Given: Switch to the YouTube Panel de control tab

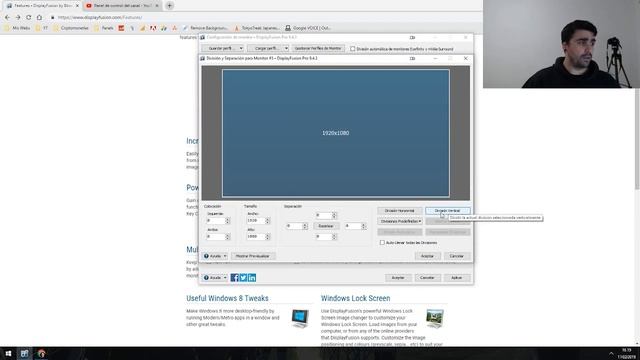Looking at the screenshot, I should [x=122, y=6].
